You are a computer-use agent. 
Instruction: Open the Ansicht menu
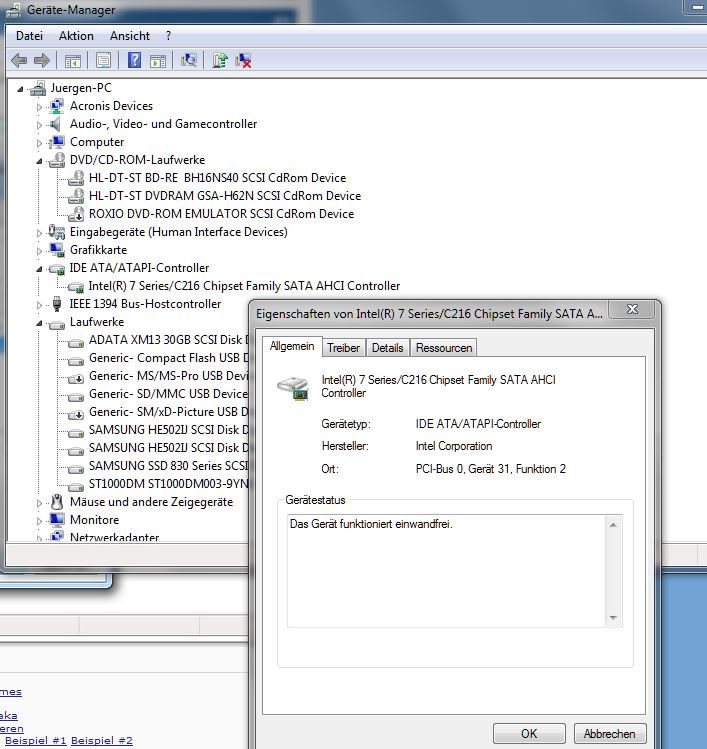coord(129,36)
